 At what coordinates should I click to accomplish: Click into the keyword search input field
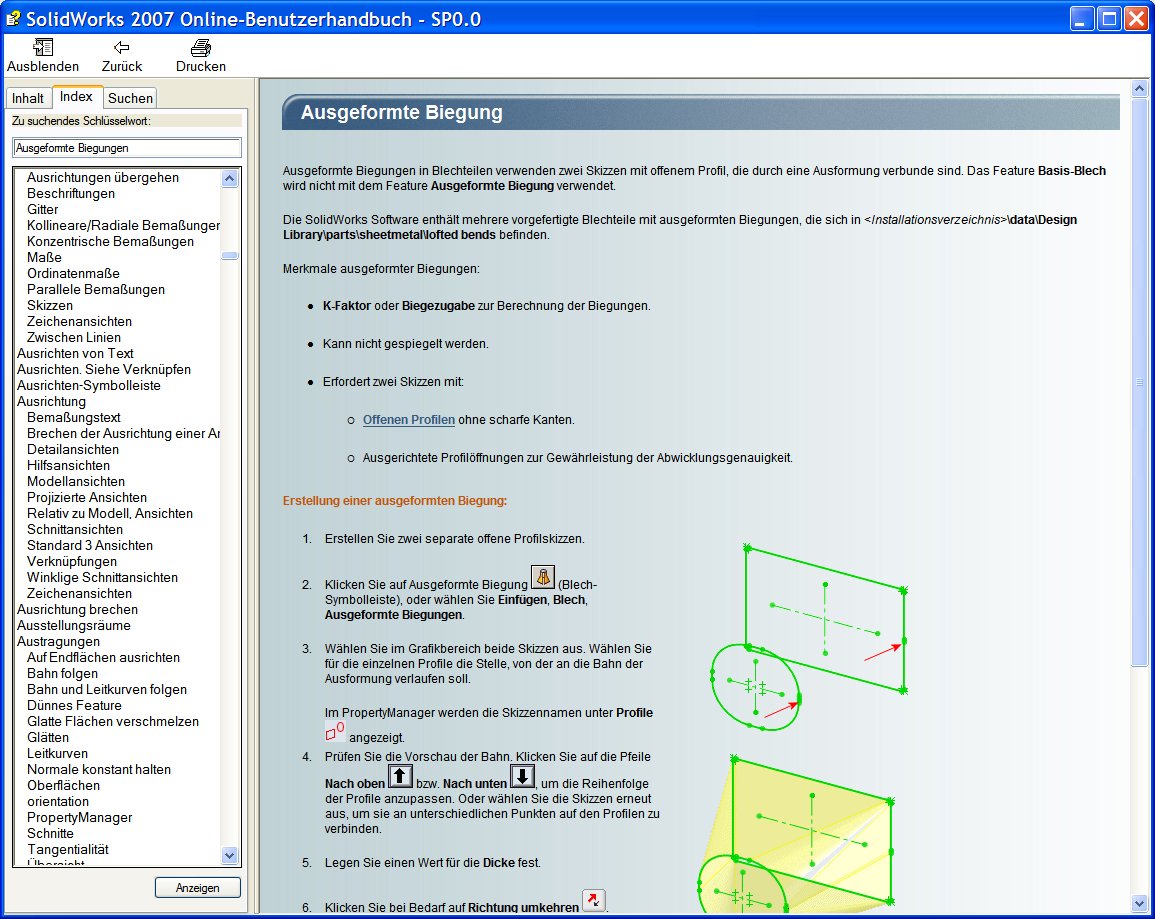(127, 148)
